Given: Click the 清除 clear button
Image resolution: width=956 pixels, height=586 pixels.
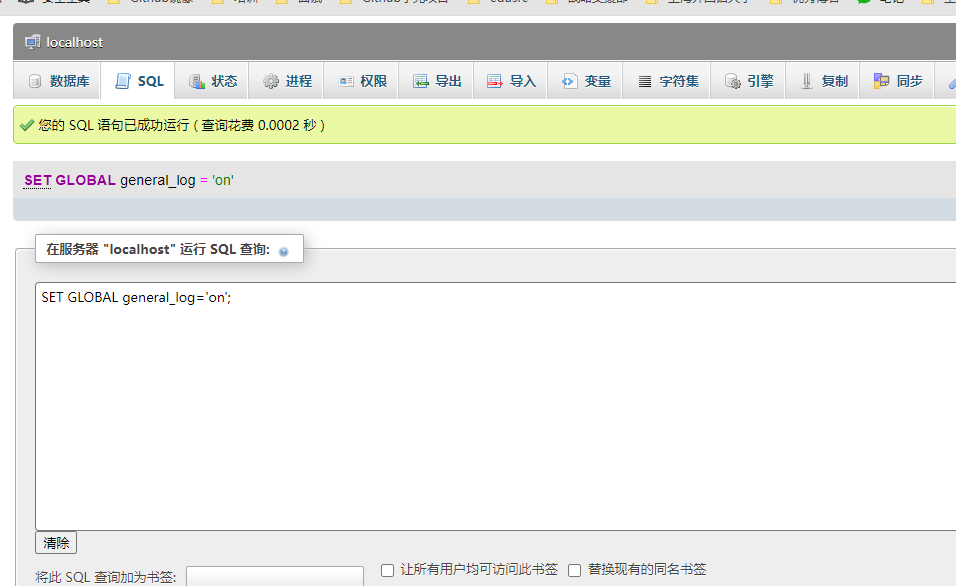Looking at the screenshot, I should [56, 543].
